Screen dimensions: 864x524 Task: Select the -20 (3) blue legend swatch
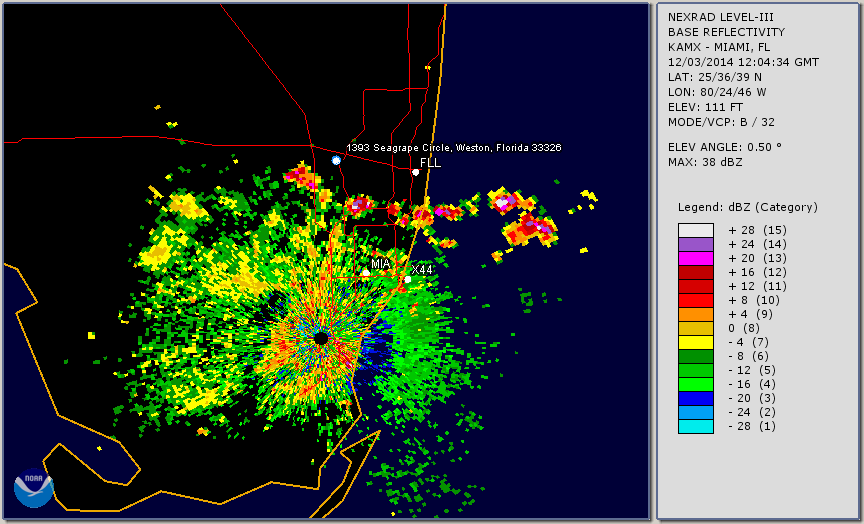pyautogui.click(x=696, y=398)
